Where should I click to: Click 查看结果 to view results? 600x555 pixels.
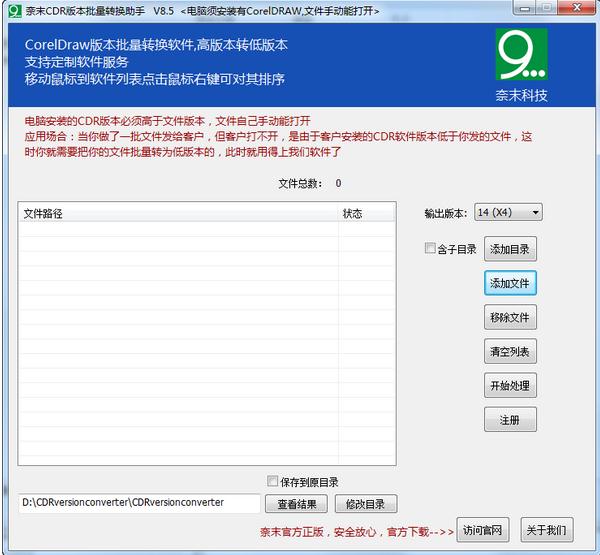coord(297,504)
